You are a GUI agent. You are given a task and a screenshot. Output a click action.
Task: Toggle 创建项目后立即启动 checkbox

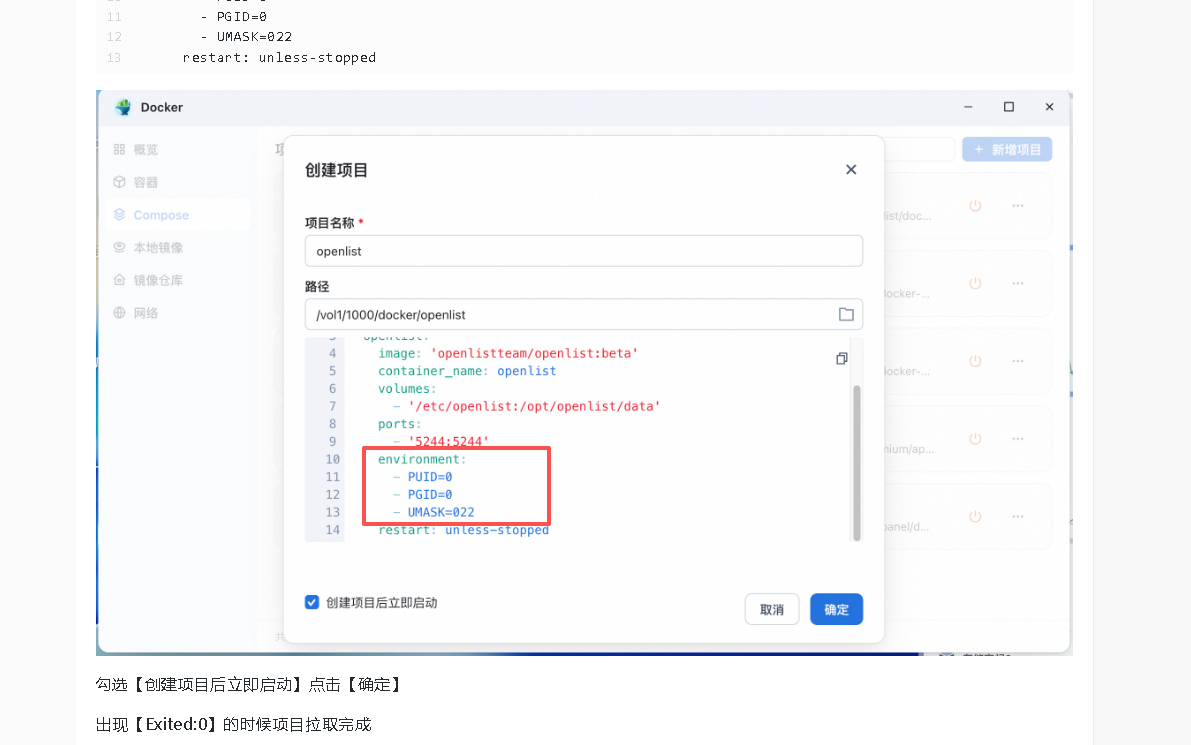point(312,602)
